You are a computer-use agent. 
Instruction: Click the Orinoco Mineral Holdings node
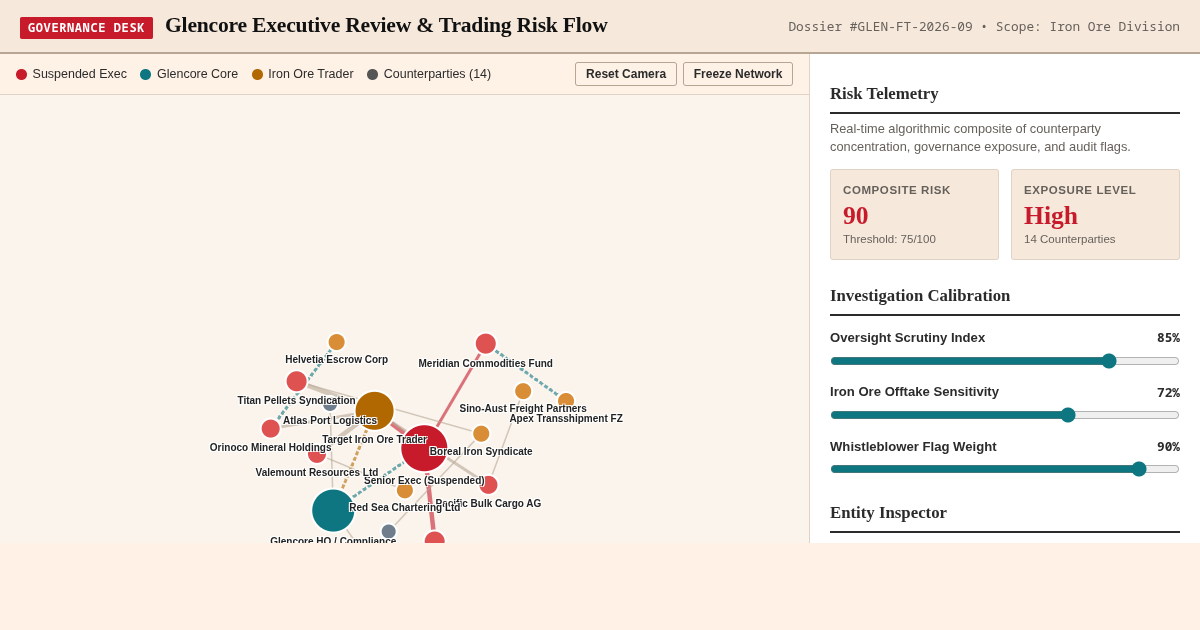point(271,428)
